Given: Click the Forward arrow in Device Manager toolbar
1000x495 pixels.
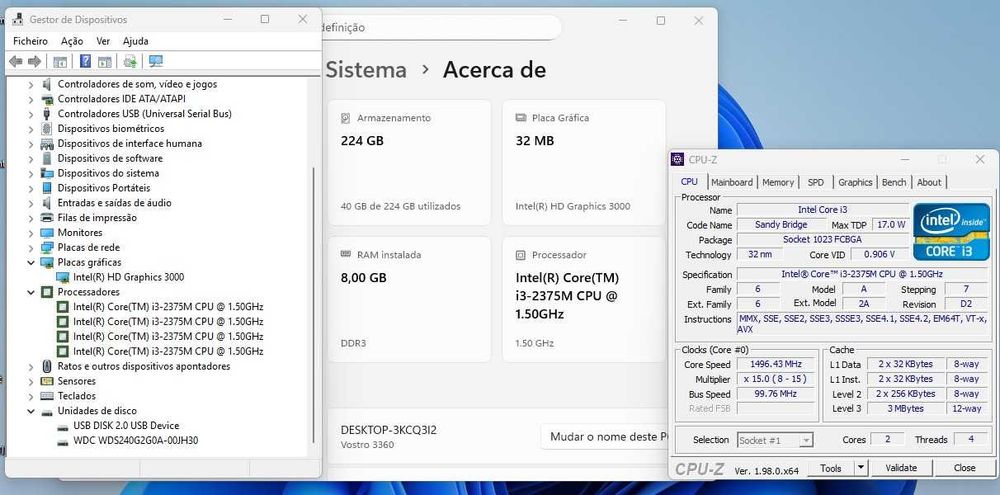Looking at the screenshot, I should tap(34, 61).
